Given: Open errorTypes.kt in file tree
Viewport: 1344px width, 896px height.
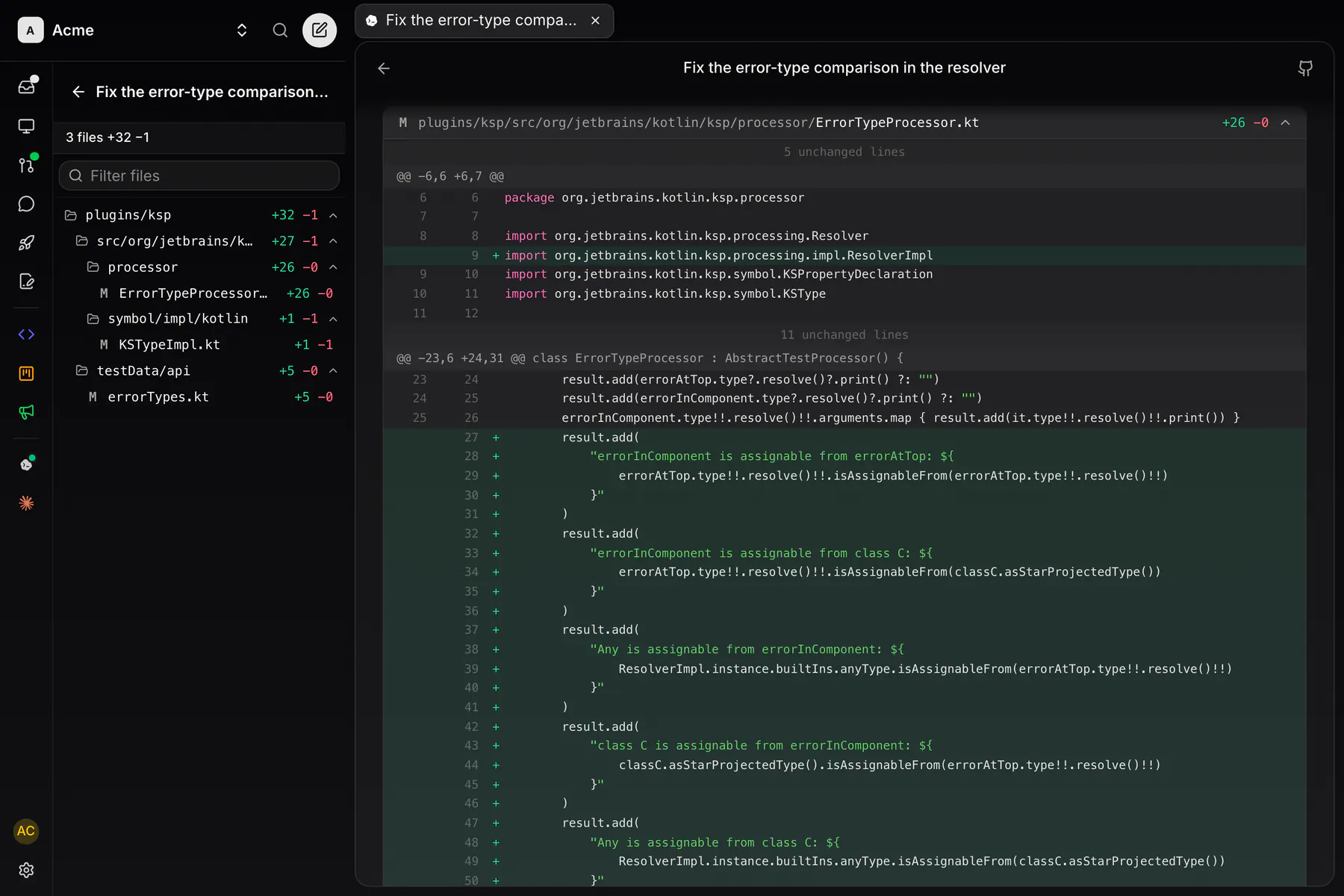Looking at the screenshot, I should tap(200, 397).
